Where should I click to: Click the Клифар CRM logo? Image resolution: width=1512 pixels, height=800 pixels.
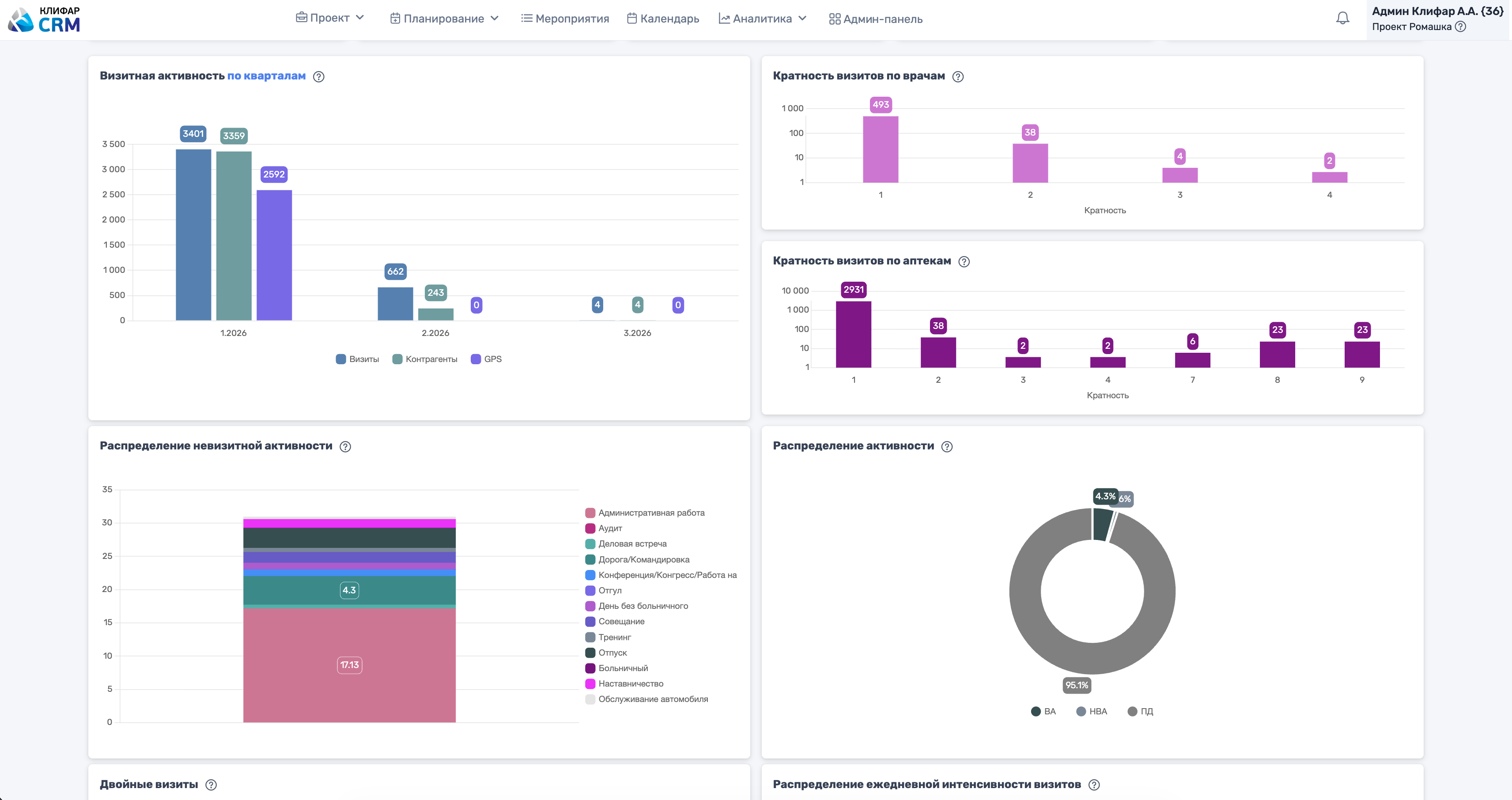(44, 19)
